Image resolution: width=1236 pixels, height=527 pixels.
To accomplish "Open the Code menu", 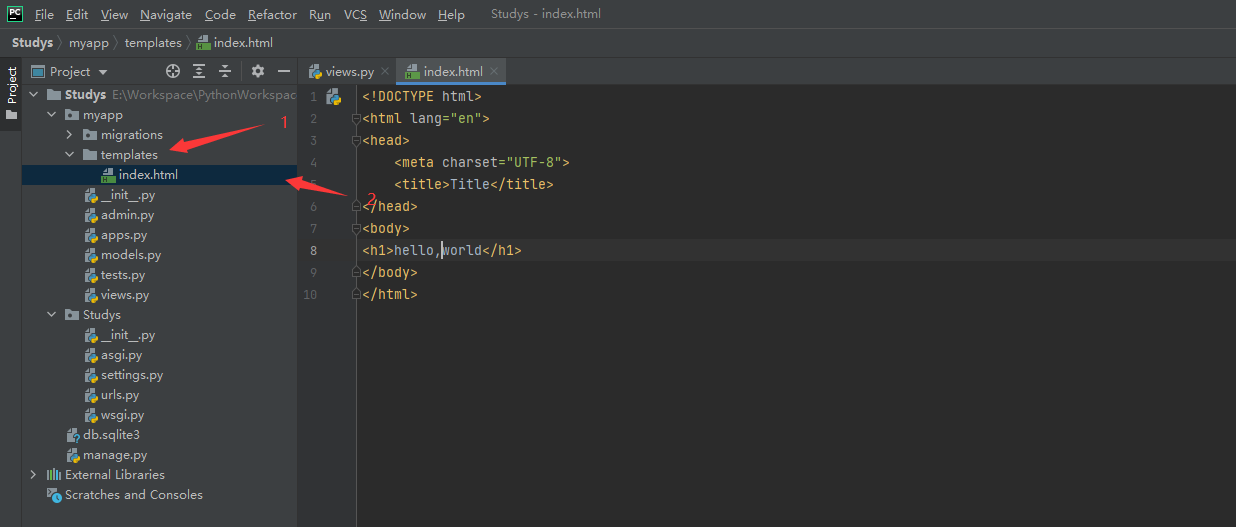I will click(220, 15).
